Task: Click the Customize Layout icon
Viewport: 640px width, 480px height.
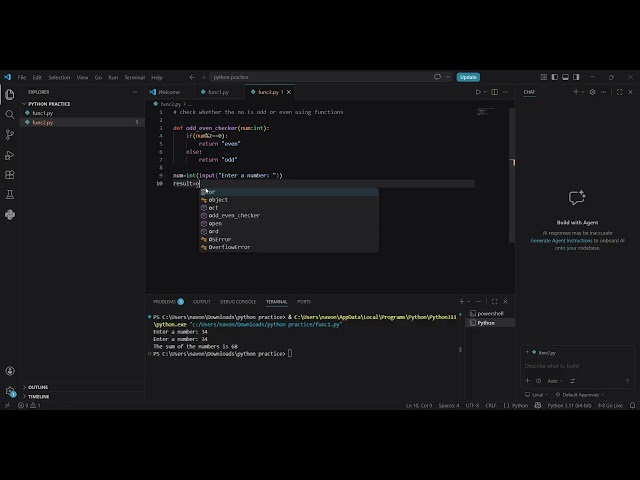Action: click(x=544, y=77)
